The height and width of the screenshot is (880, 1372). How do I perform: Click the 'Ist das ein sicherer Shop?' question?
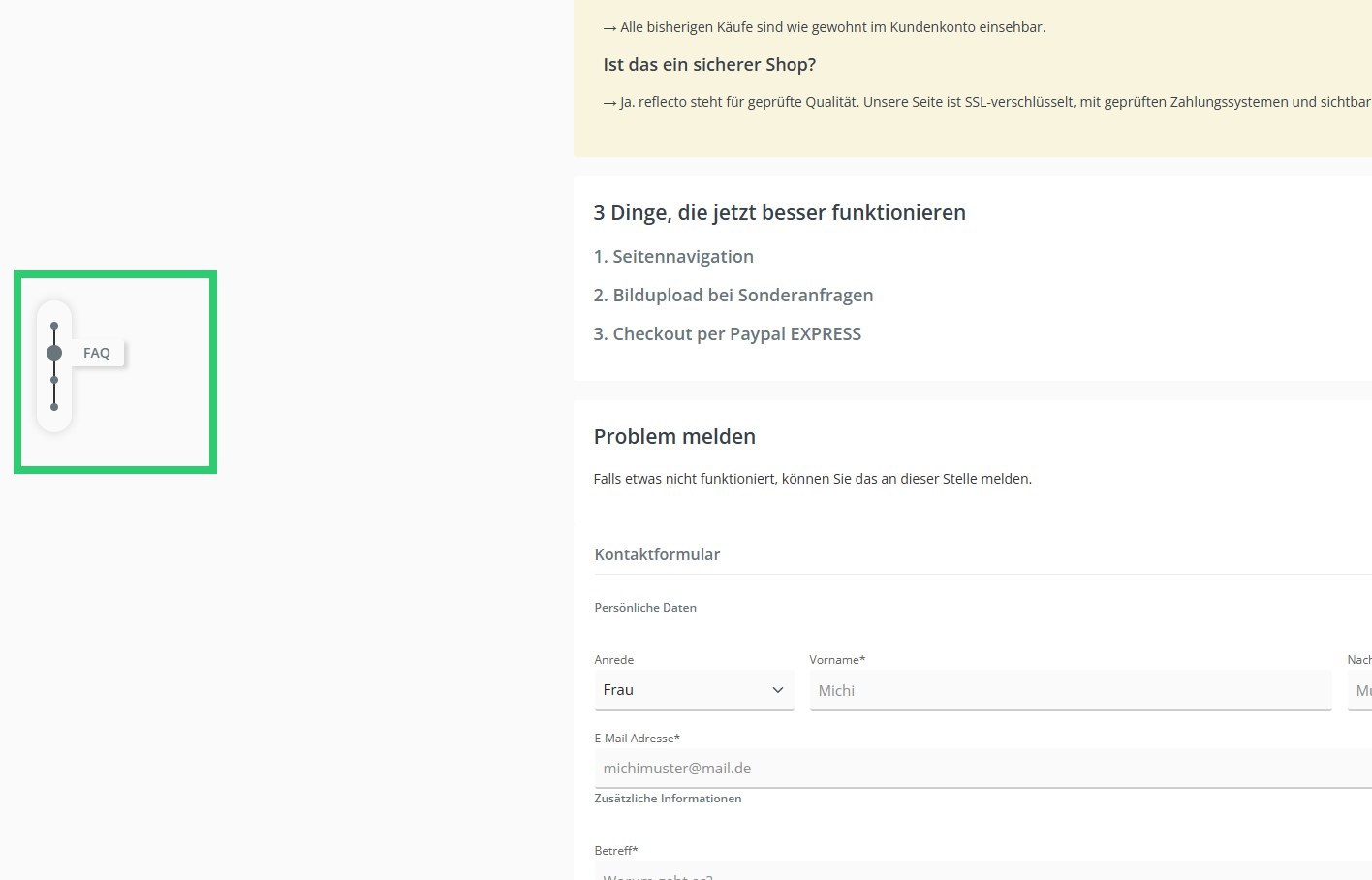709,65
